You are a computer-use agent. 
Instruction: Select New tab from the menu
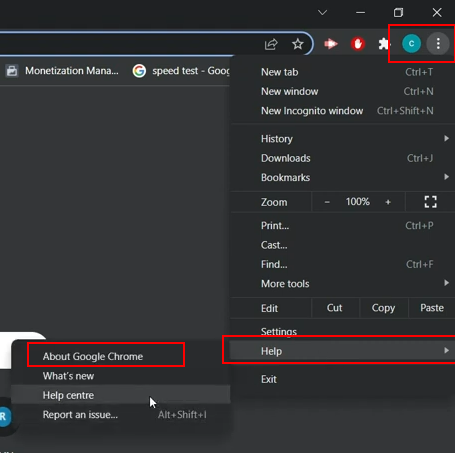[x=343, y=72]
